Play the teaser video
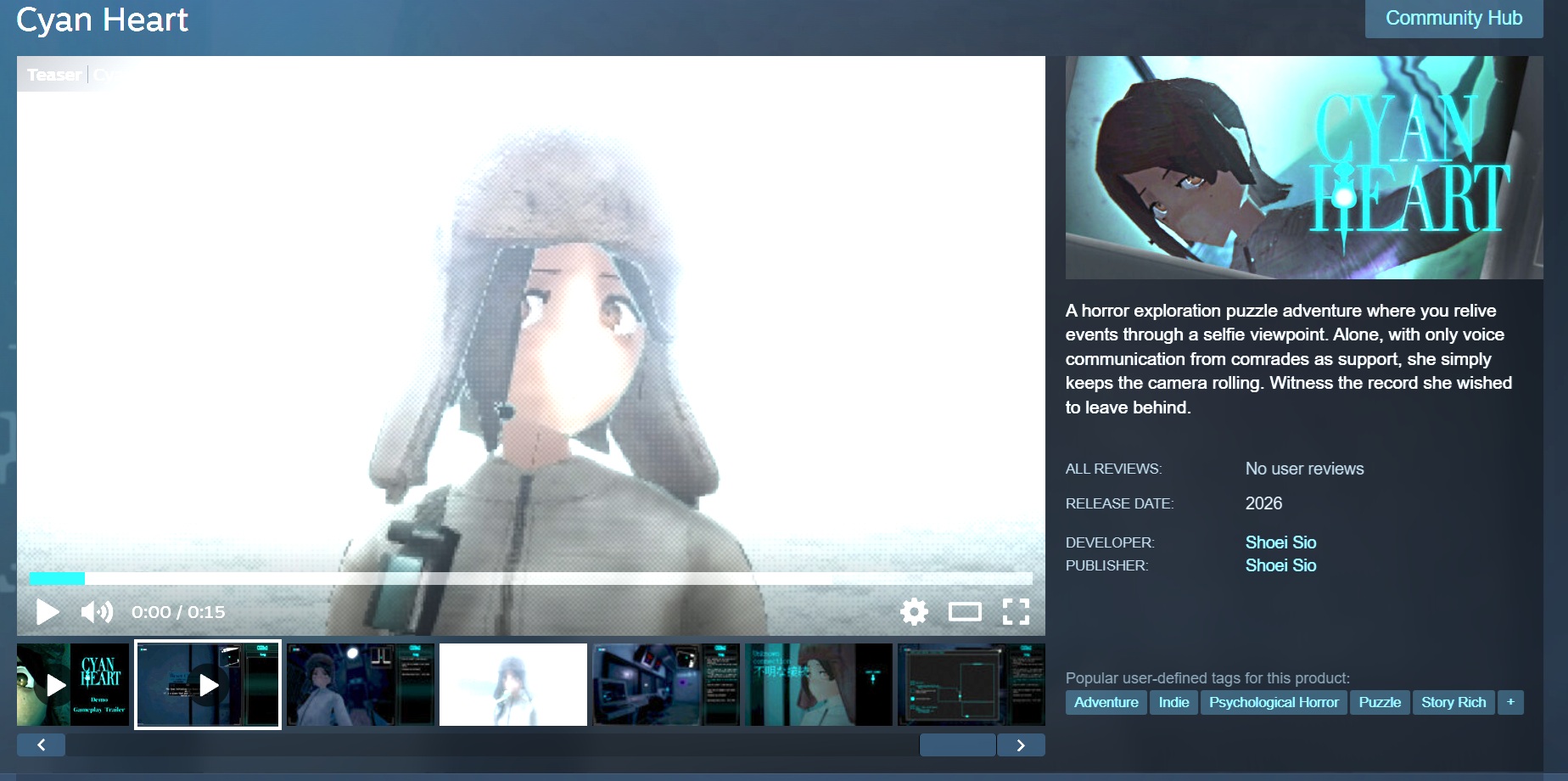 48,611
